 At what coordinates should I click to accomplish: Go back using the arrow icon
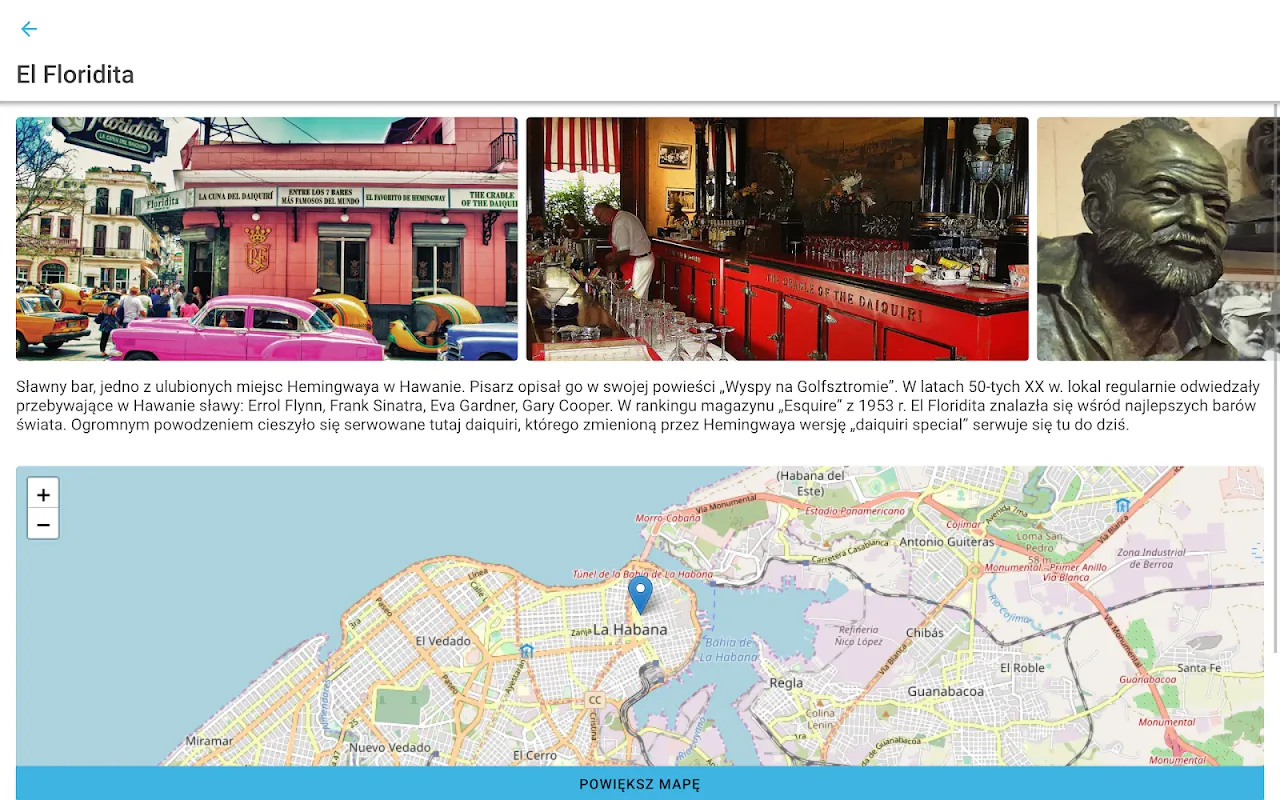29,29
